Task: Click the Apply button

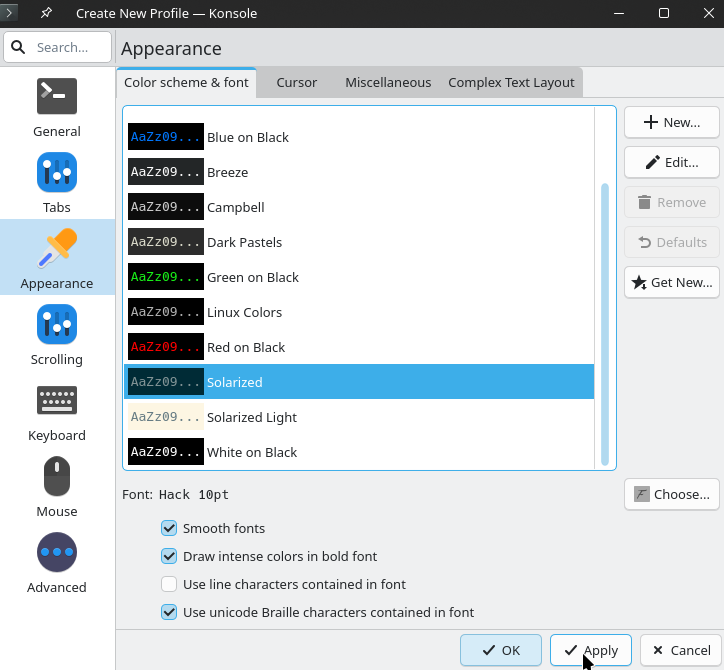Action: 591,650
